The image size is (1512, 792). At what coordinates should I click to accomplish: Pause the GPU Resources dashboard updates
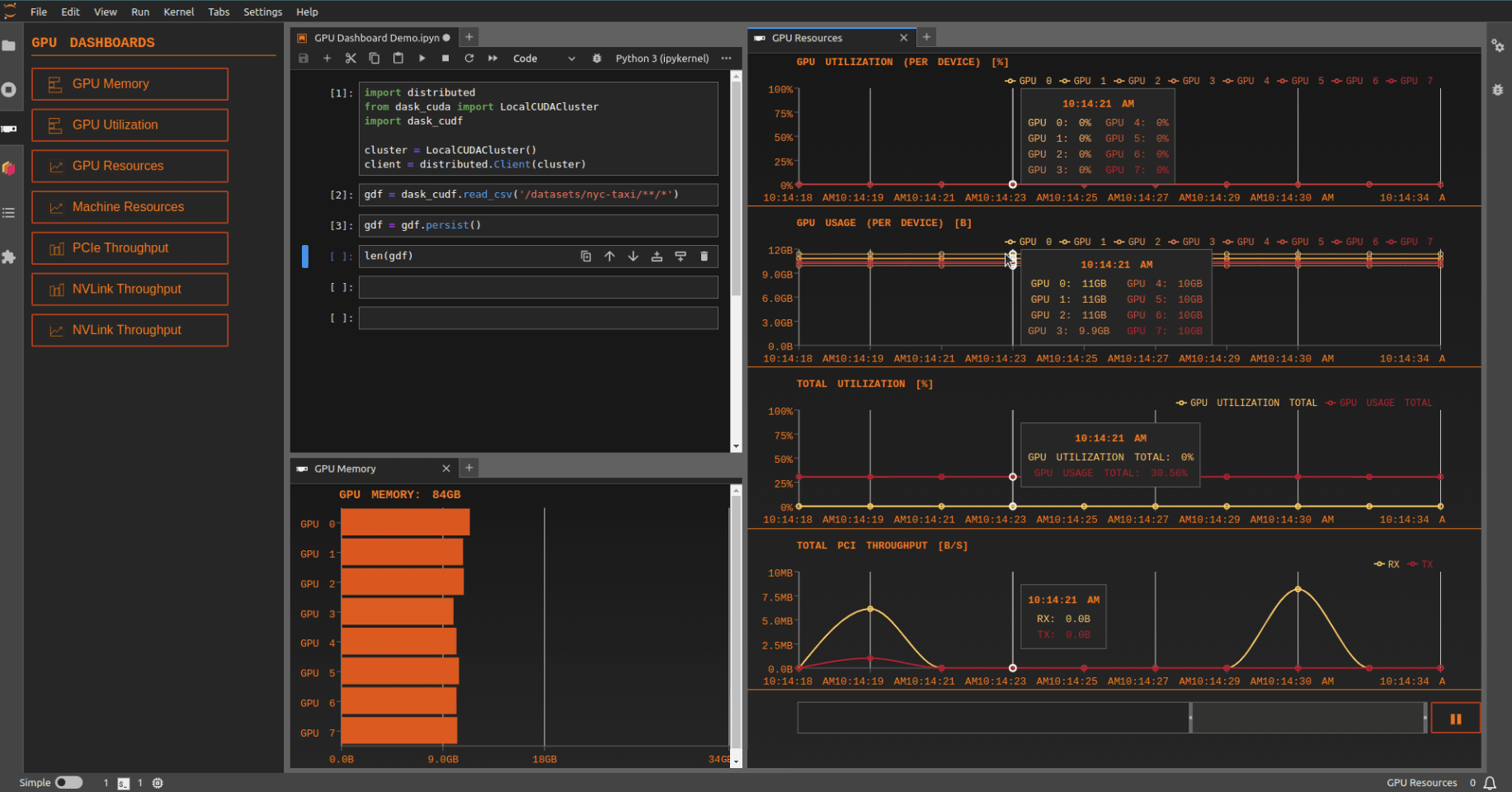coord(1454,718)
